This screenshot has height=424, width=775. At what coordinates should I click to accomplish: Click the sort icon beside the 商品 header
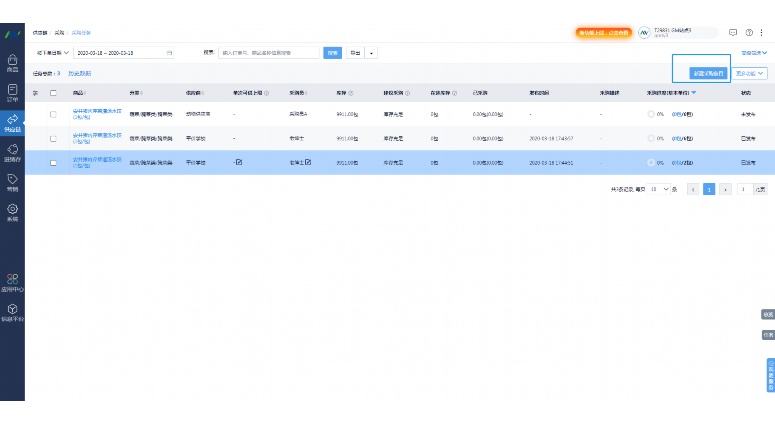(x=86, y=93)
